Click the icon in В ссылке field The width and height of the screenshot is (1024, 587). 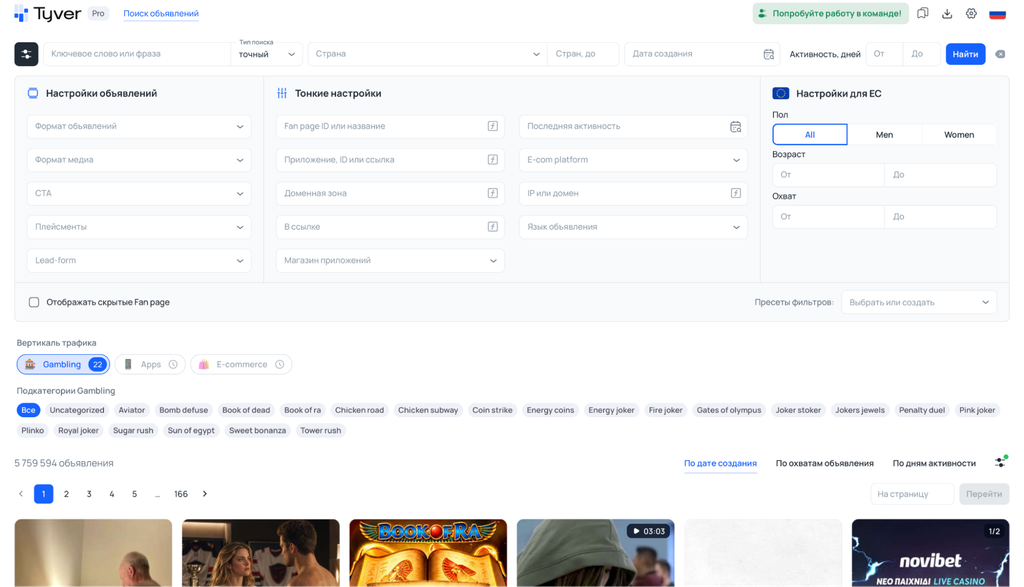[x=492, y=227]
